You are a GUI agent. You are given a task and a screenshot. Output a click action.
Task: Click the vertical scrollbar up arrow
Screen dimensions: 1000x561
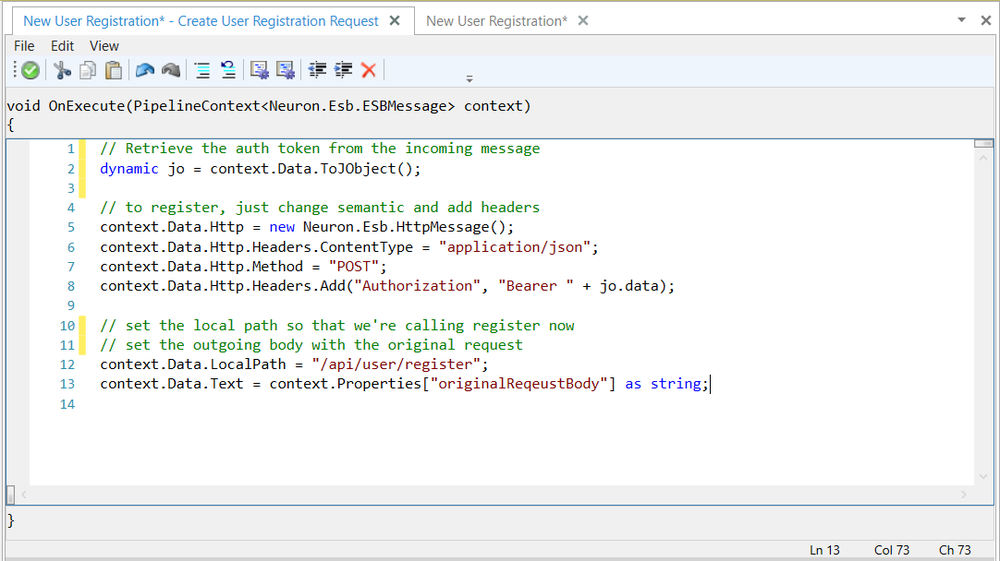point(983,158)
